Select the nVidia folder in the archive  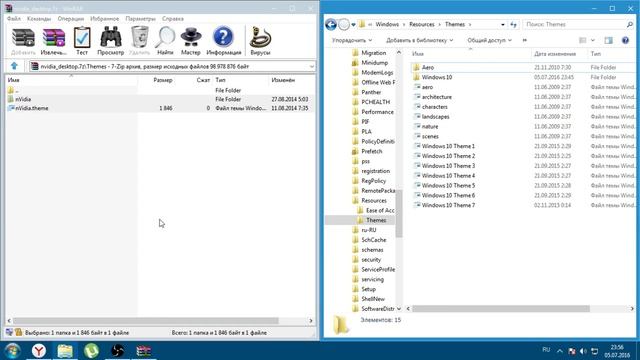[23, 99]
